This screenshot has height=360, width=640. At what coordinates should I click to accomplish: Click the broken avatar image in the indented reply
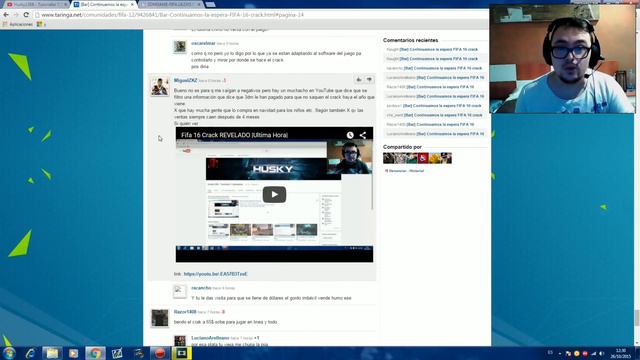(x=180, y=291)
